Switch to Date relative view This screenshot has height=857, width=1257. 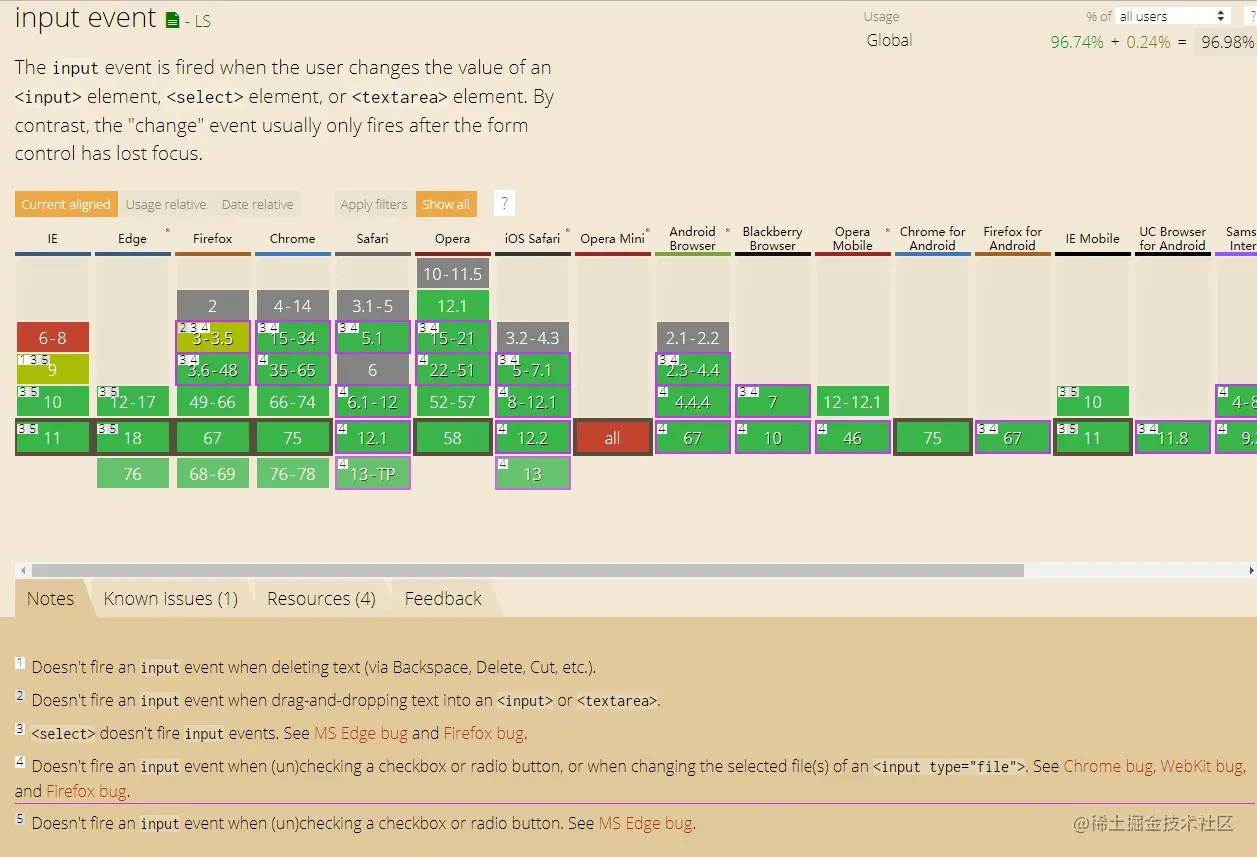point(257,204)
